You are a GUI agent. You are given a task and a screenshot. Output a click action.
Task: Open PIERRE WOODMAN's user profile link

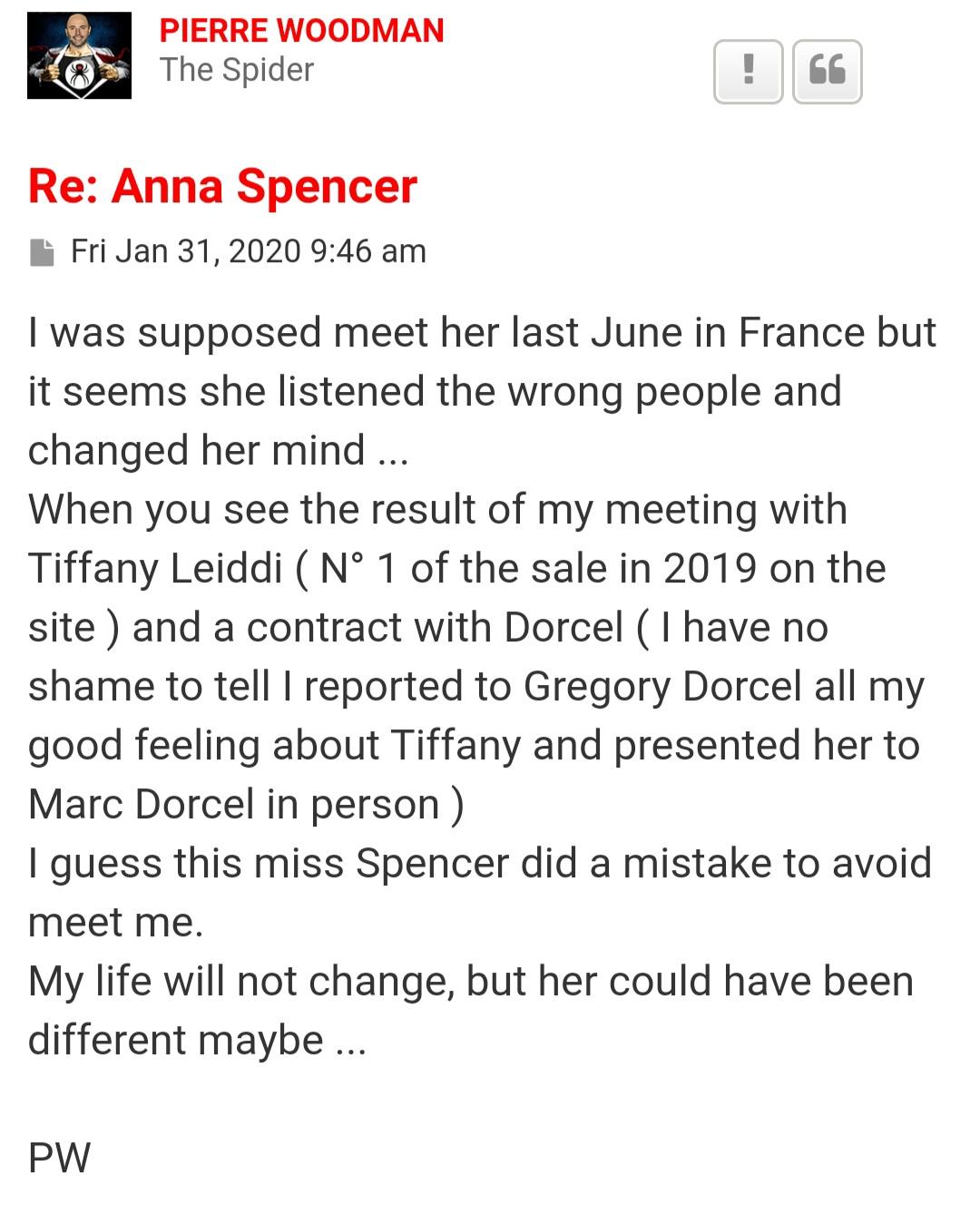[301, 31]
